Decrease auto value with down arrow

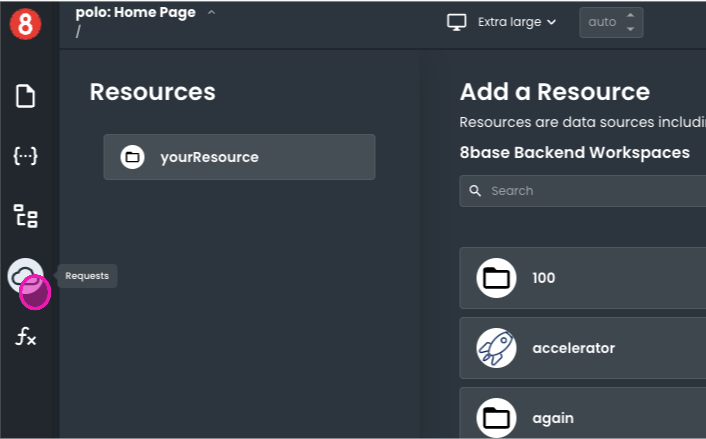point(630,29)
